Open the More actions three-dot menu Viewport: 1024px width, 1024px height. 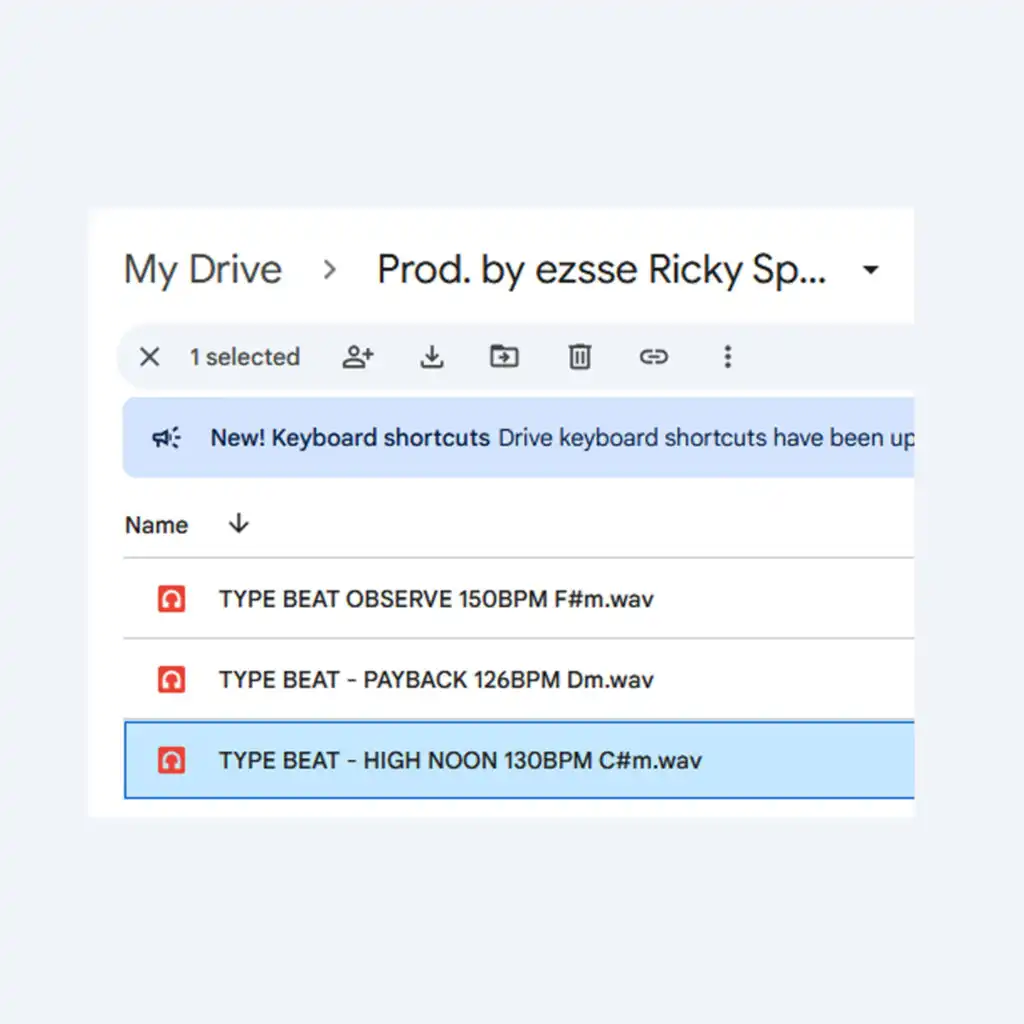pos(728,357)
